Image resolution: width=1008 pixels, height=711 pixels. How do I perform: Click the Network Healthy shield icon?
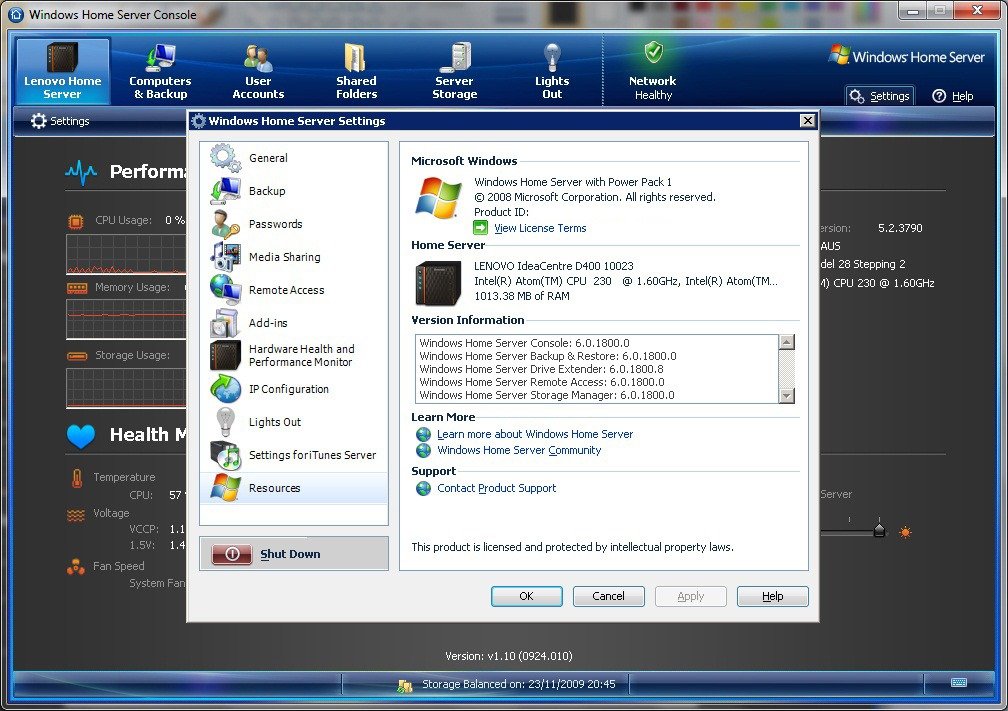654,53
